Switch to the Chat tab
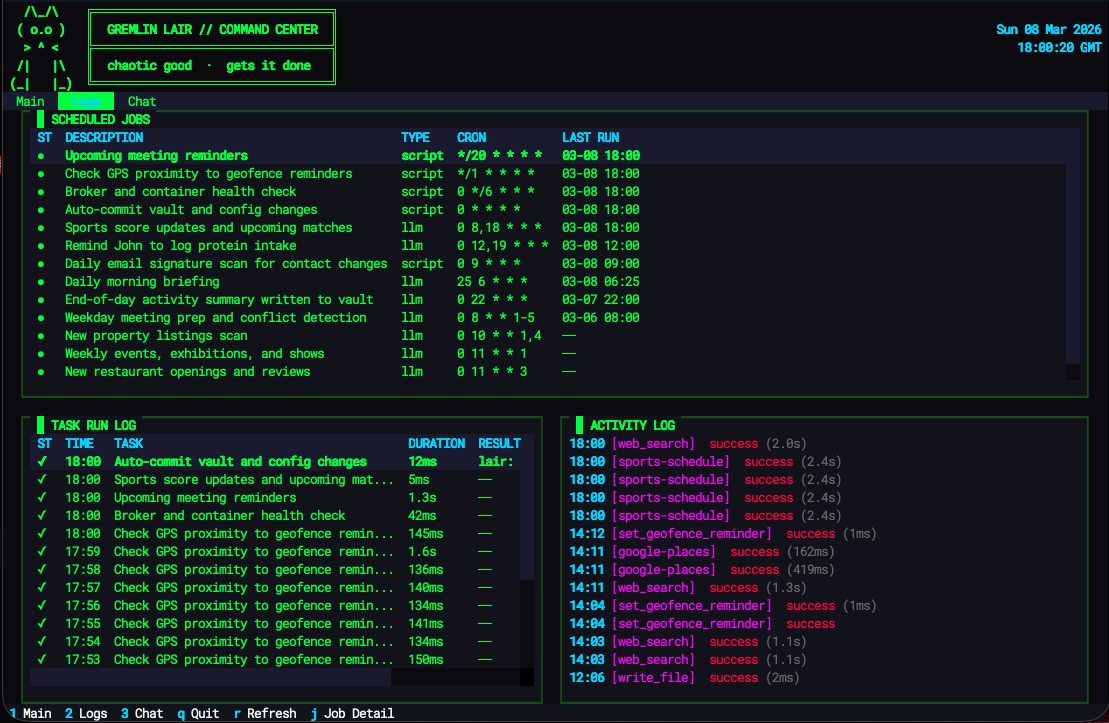This screenshot has width=1109, height=723. coord(141,101)
